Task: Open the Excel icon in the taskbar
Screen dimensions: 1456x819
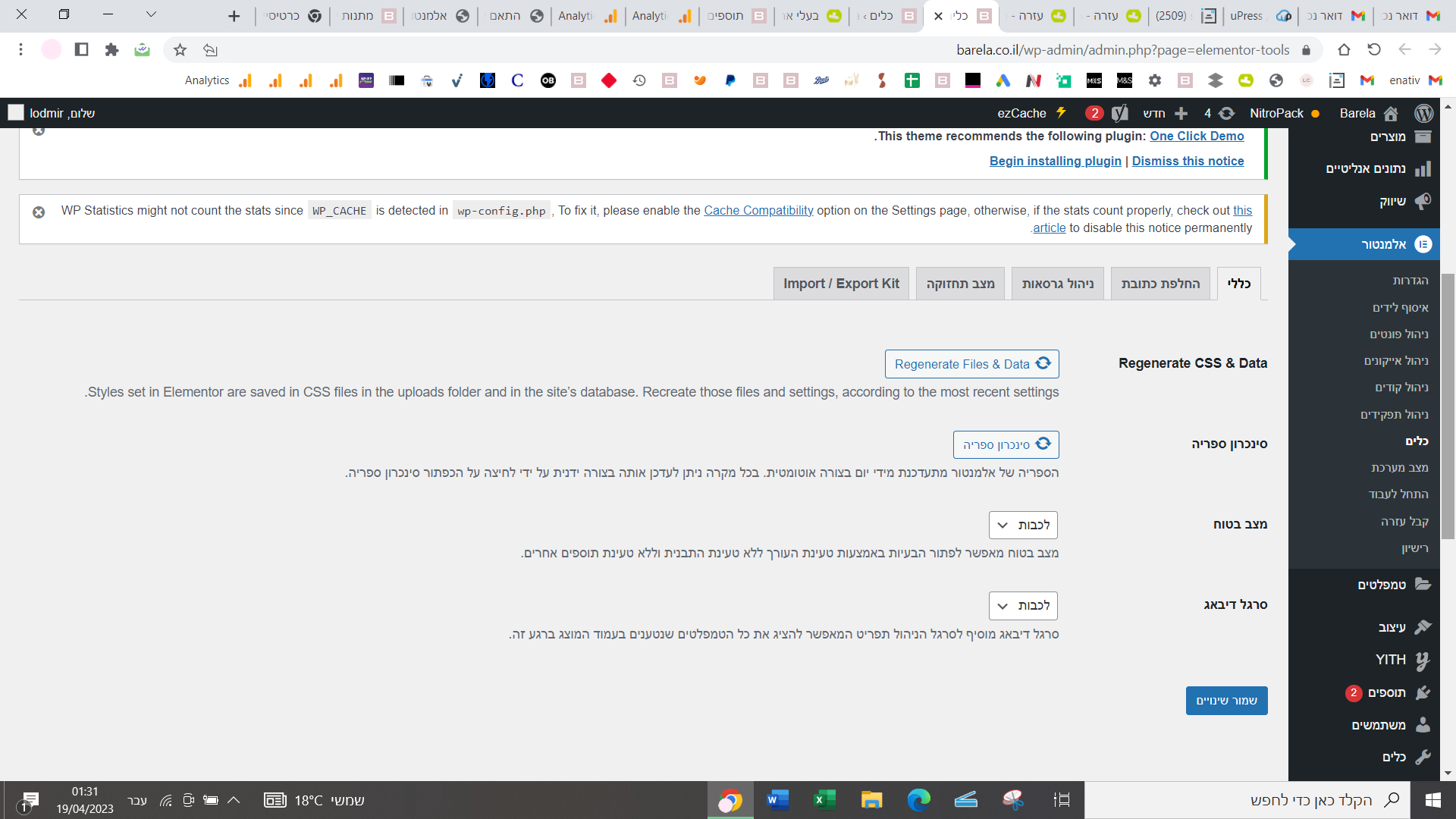Action: 824,800
